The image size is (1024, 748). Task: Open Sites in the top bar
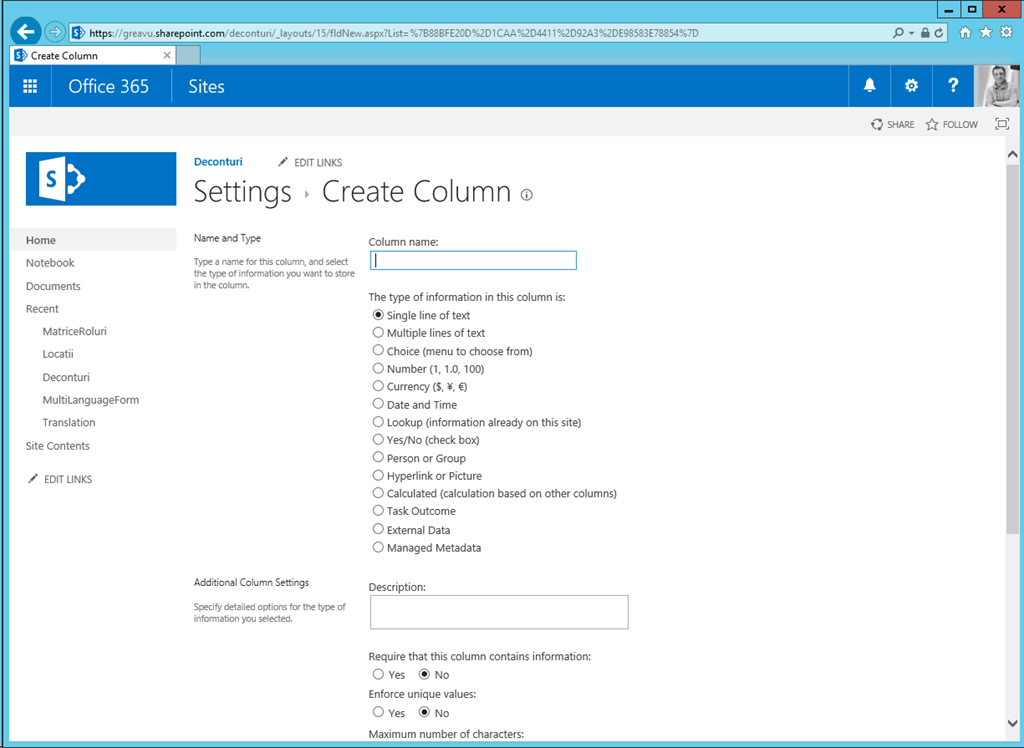coord(206,86)
